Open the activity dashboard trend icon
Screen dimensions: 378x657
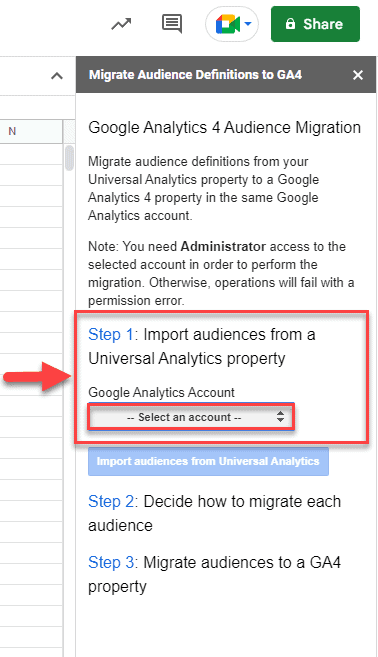[121, 24]
